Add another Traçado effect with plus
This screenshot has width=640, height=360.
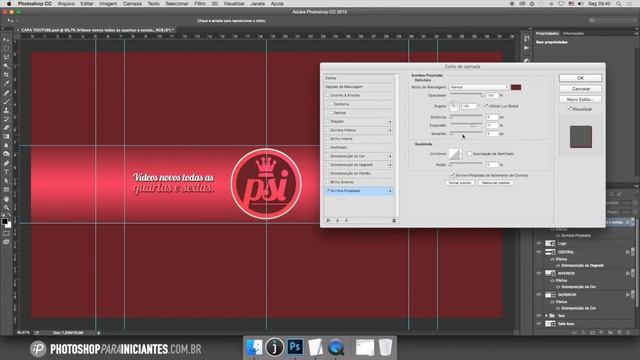[x=390, y=122]
